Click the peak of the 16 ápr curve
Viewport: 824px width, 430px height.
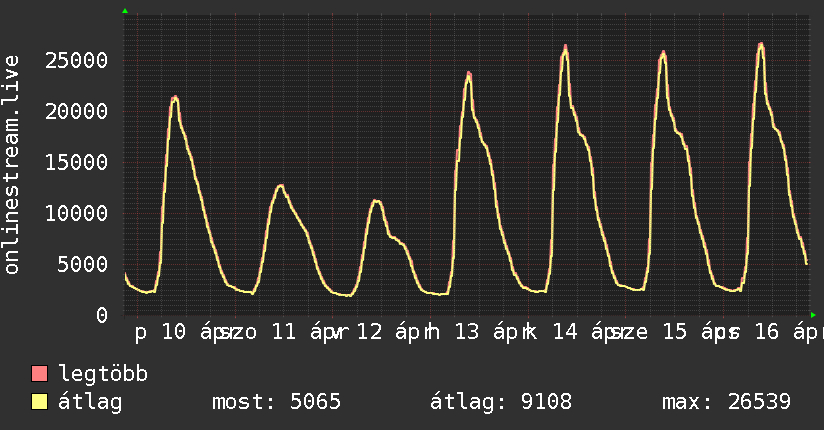(761, 45)
